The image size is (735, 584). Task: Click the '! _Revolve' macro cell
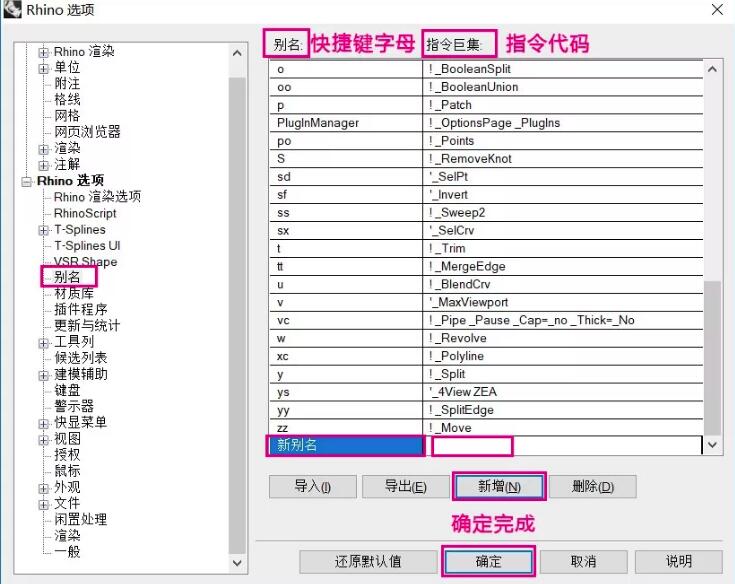(x=563, y=338)
